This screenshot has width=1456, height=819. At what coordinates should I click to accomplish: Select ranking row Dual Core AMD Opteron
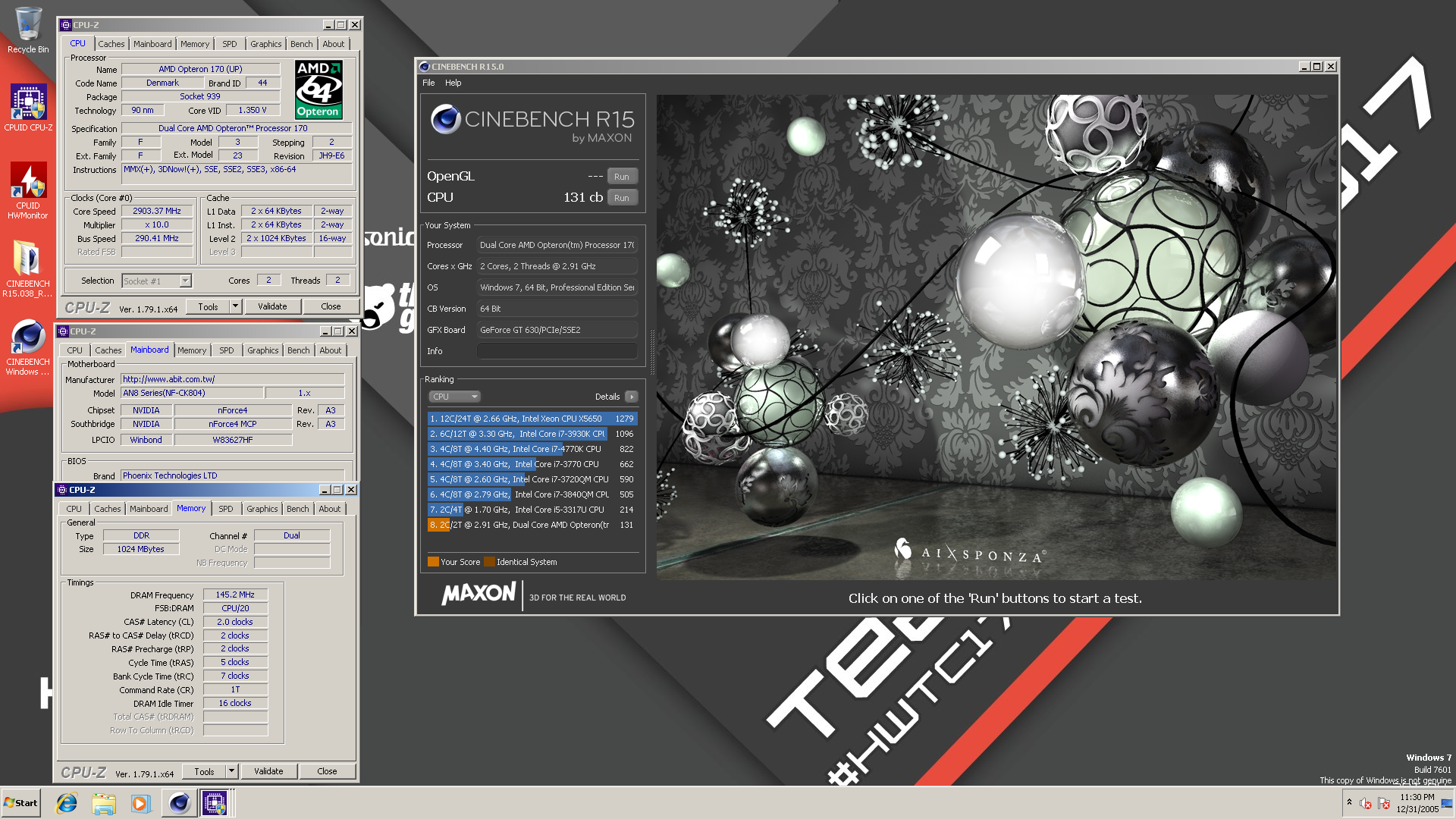pyautogui.click(x=532, y=525)
